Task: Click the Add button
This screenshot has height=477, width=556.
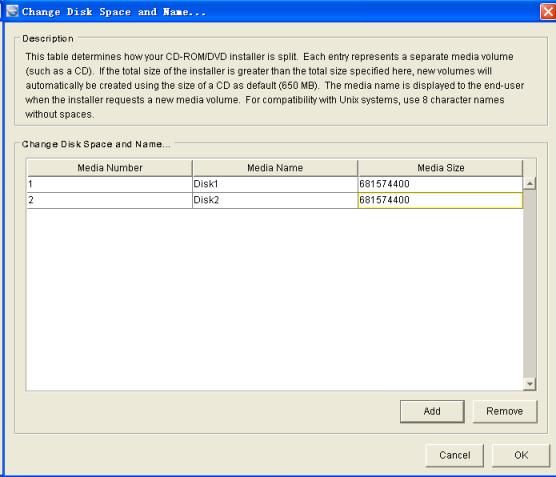Action: coord(432,411)
